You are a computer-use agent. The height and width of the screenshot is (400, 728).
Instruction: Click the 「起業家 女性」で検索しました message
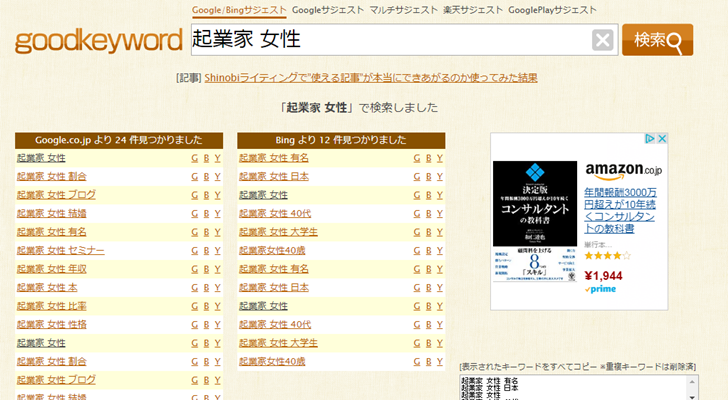[358, 108]
